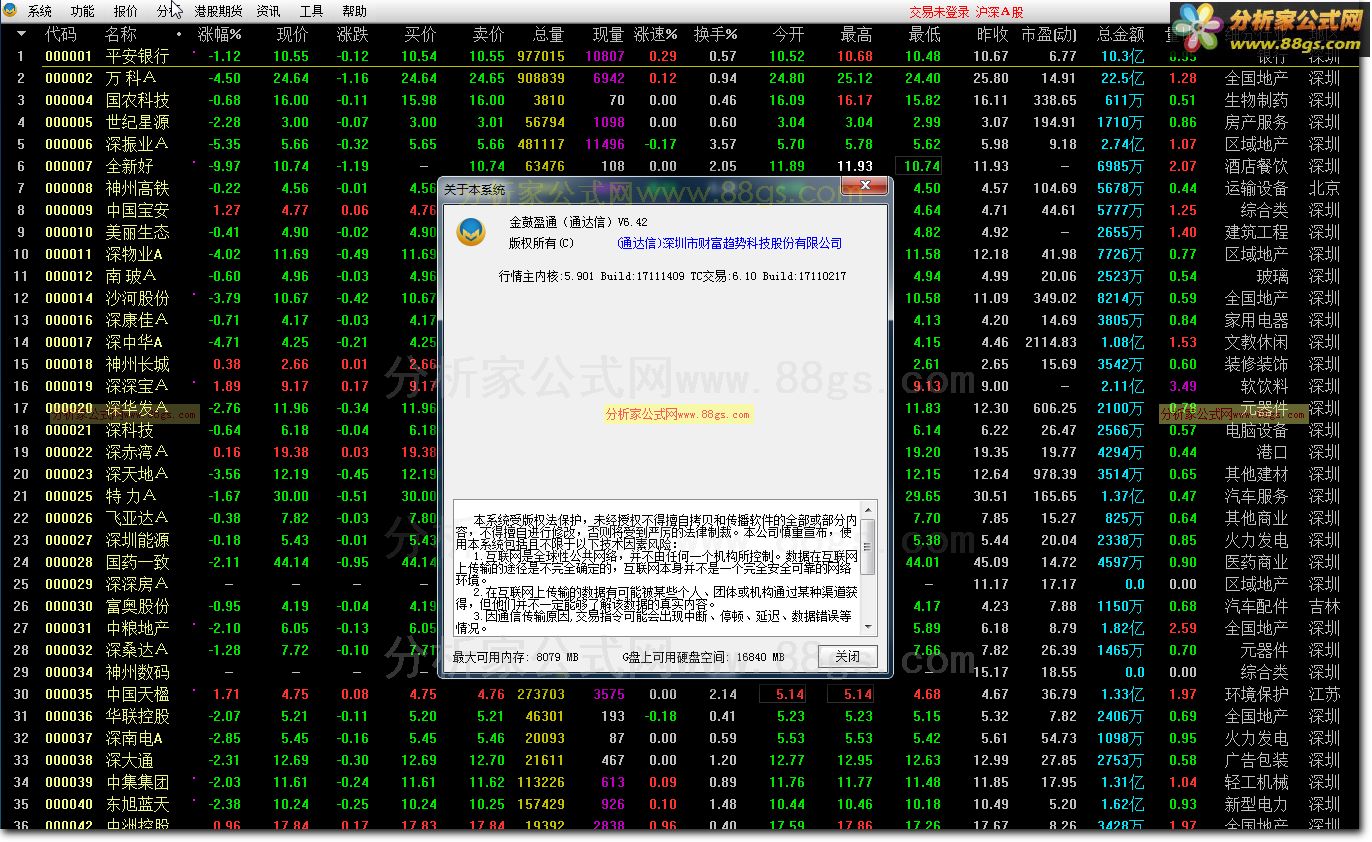1372x842 pixels.
Task: Select the 特力A stock name
Action: point(131,496)
